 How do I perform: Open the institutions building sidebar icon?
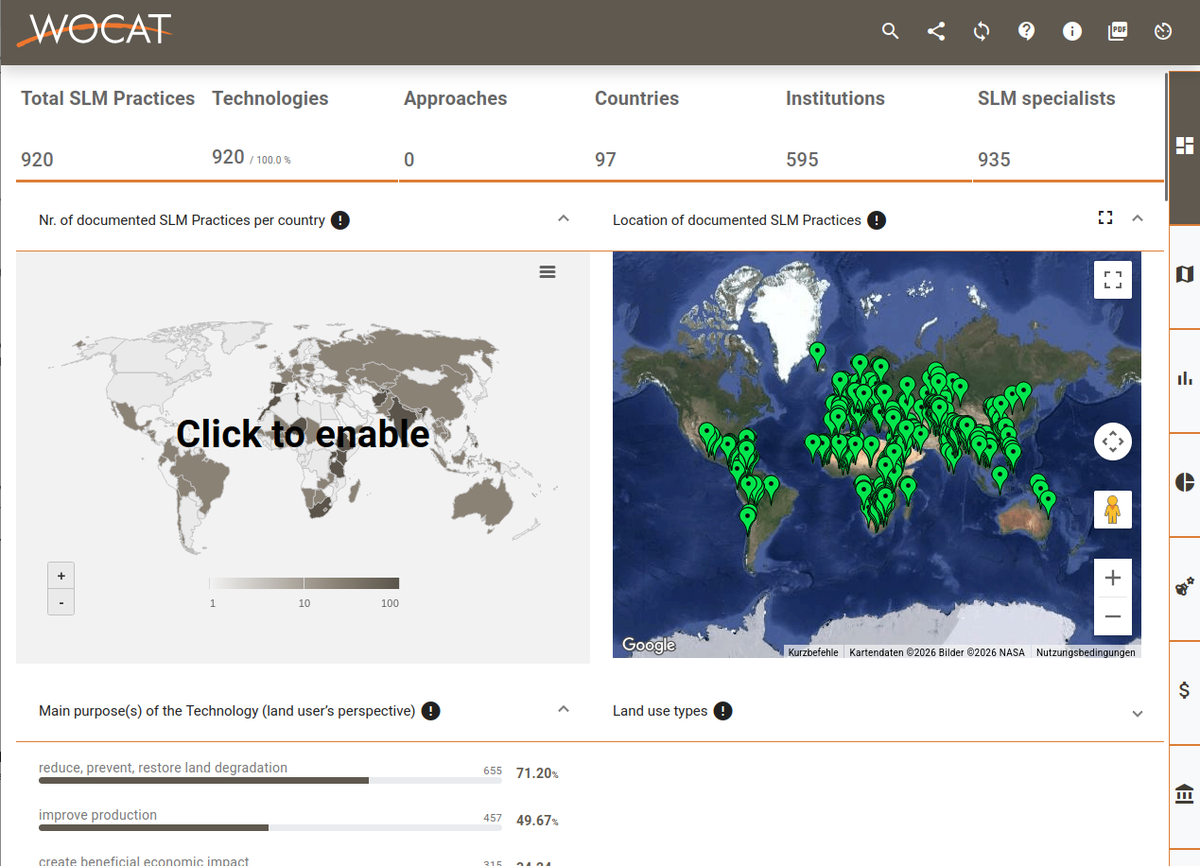tap(1185, 794)
